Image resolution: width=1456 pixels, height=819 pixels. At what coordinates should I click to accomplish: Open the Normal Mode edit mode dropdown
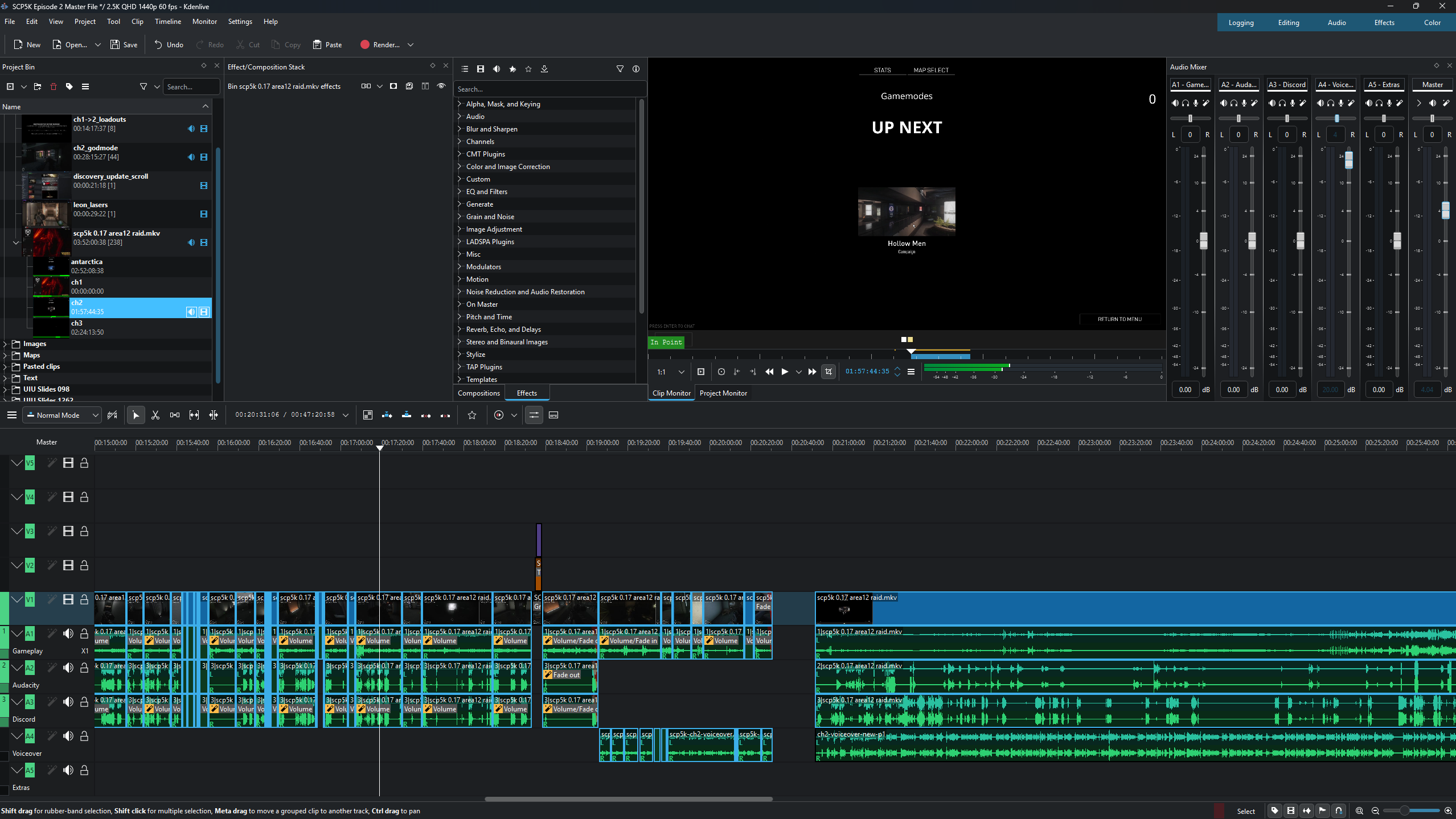click(x=63, y=415)
